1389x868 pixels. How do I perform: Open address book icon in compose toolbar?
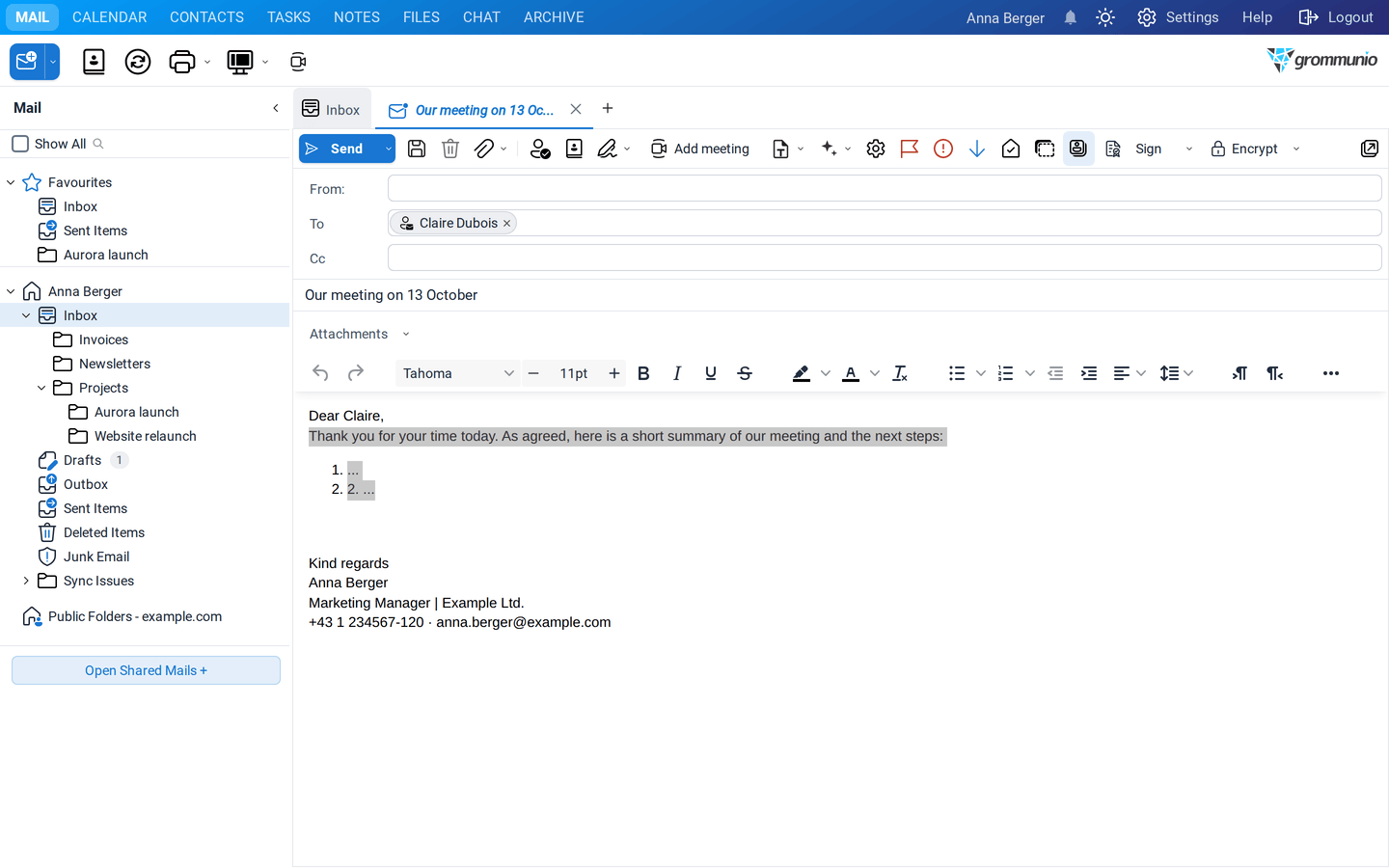tap(574, 149)
